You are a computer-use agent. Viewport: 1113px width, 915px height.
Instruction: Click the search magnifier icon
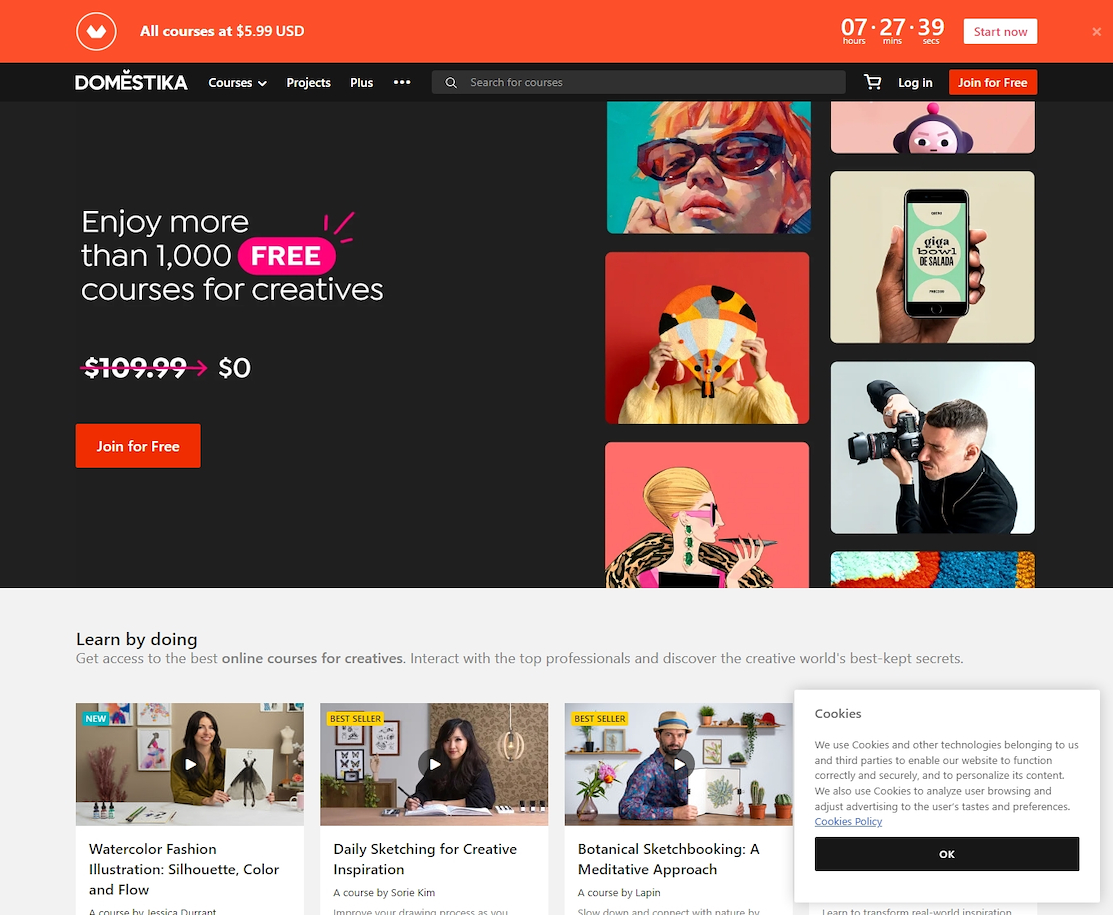coord(451,82)
